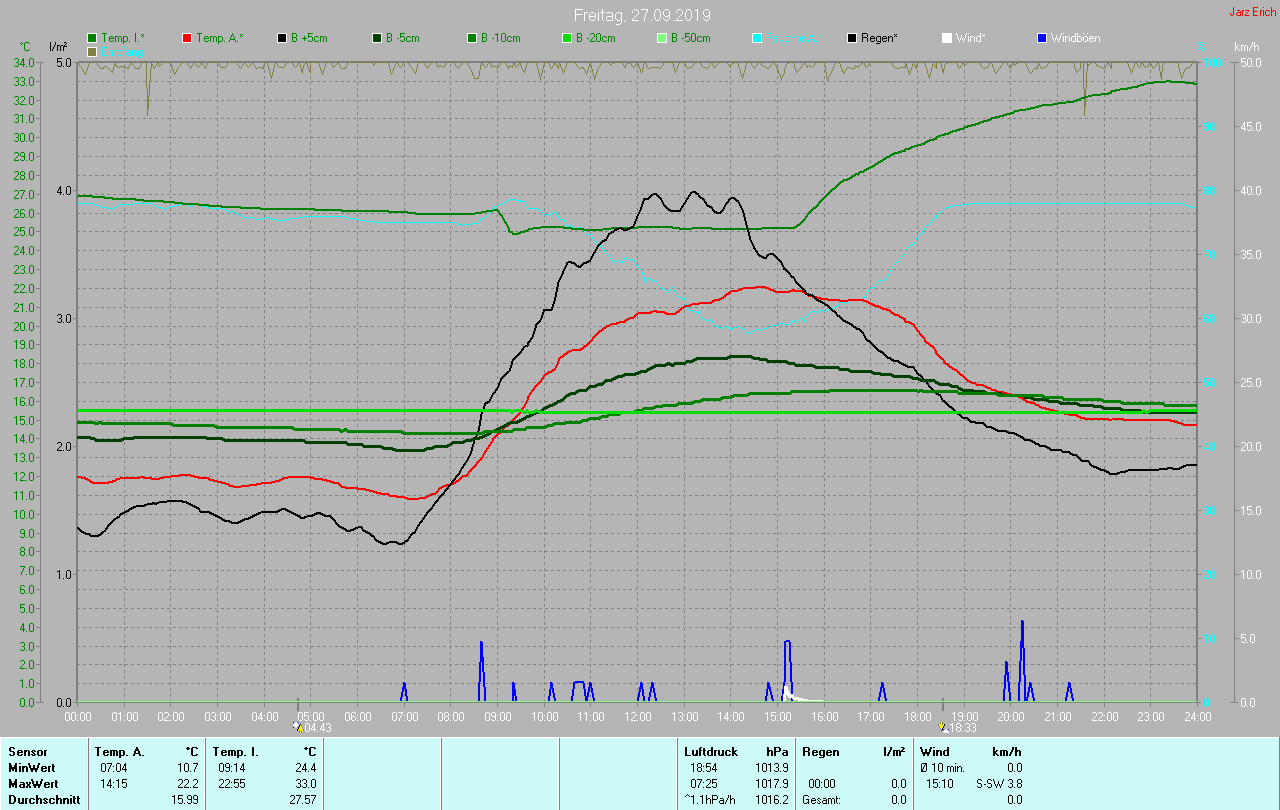Image resolution: width=1280 pixels, height=810 pixels.
Task: Click the blue Windböen legend square
Action: coord(1042,38)
